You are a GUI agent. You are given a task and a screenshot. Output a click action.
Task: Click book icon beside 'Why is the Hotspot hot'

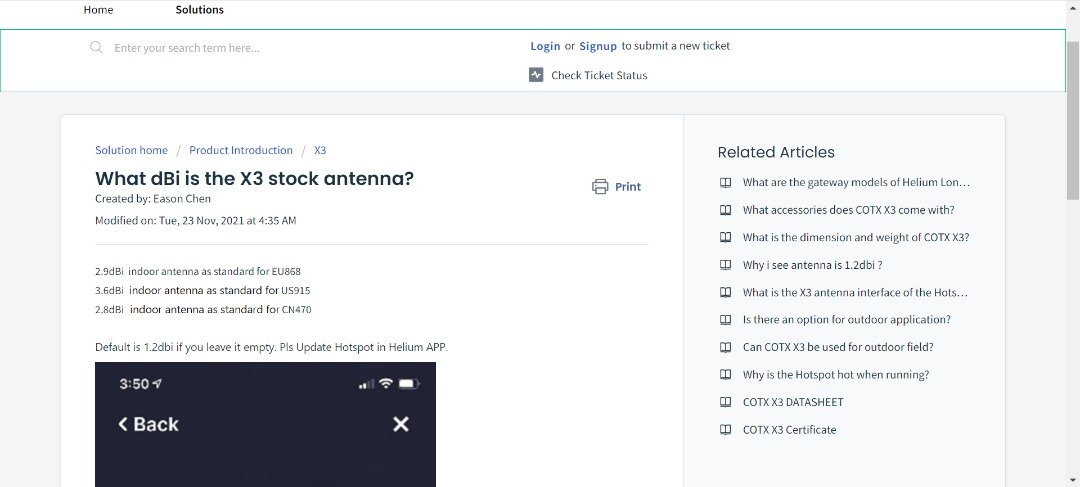pos(726,375)
